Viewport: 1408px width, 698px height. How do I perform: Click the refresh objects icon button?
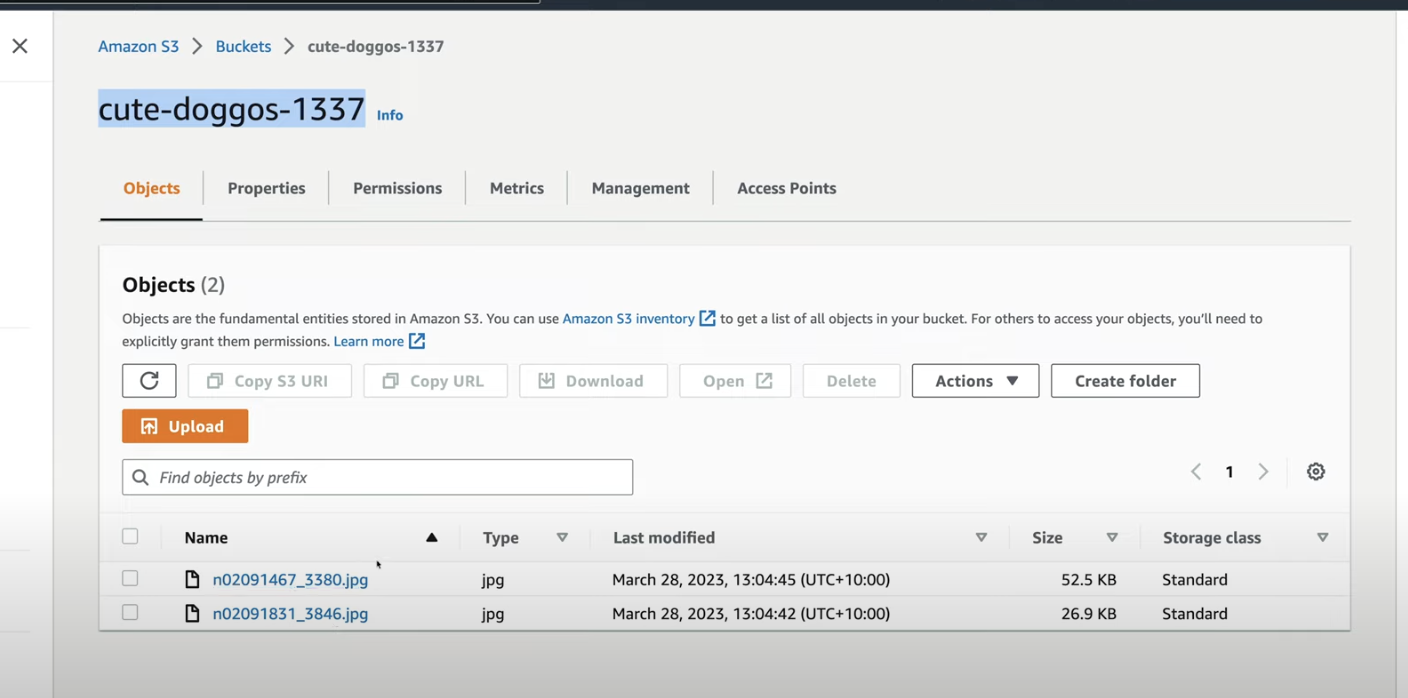click(149, 381)
